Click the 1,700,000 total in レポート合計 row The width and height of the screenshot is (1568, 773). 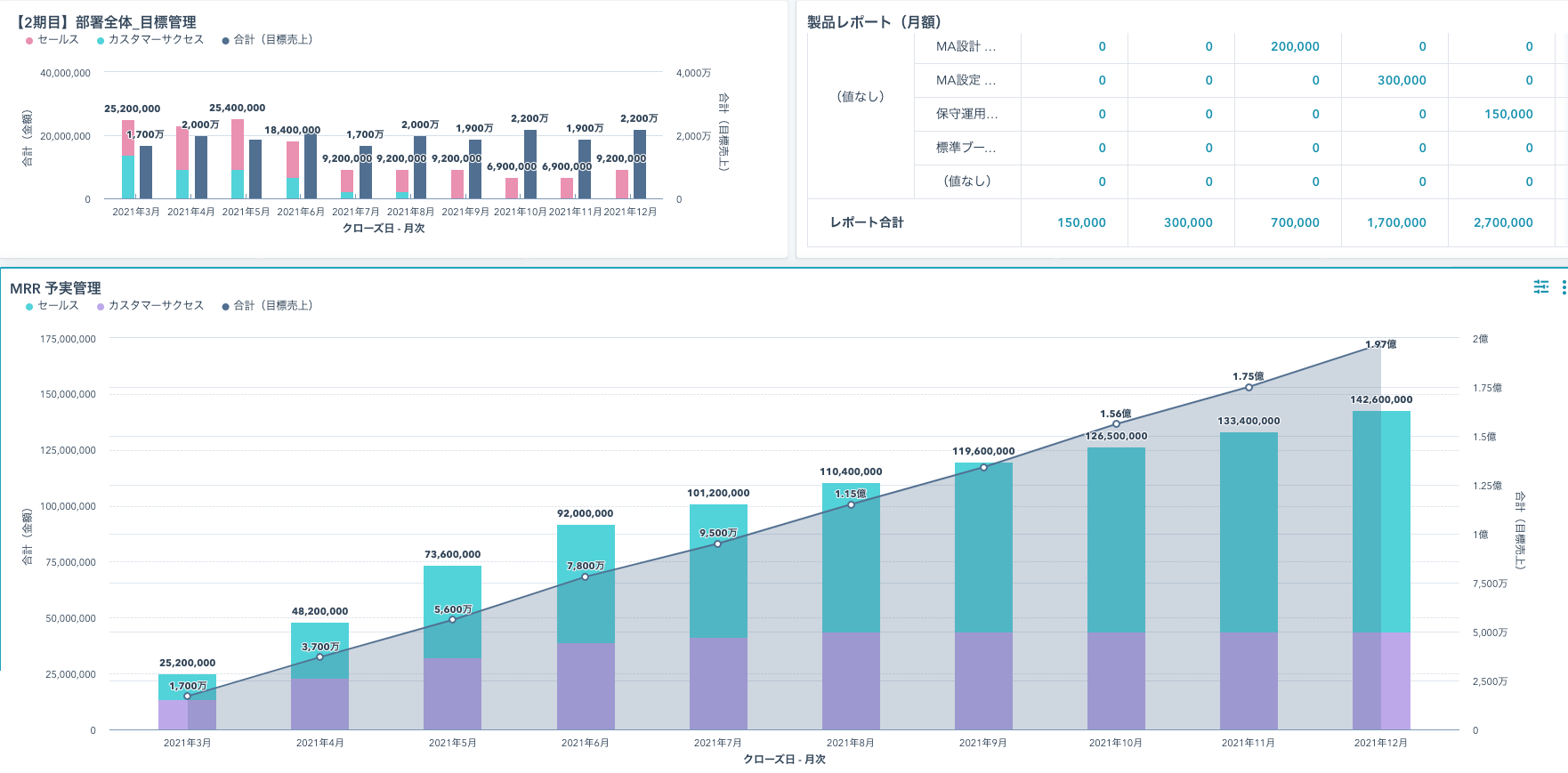[1396, 222]
